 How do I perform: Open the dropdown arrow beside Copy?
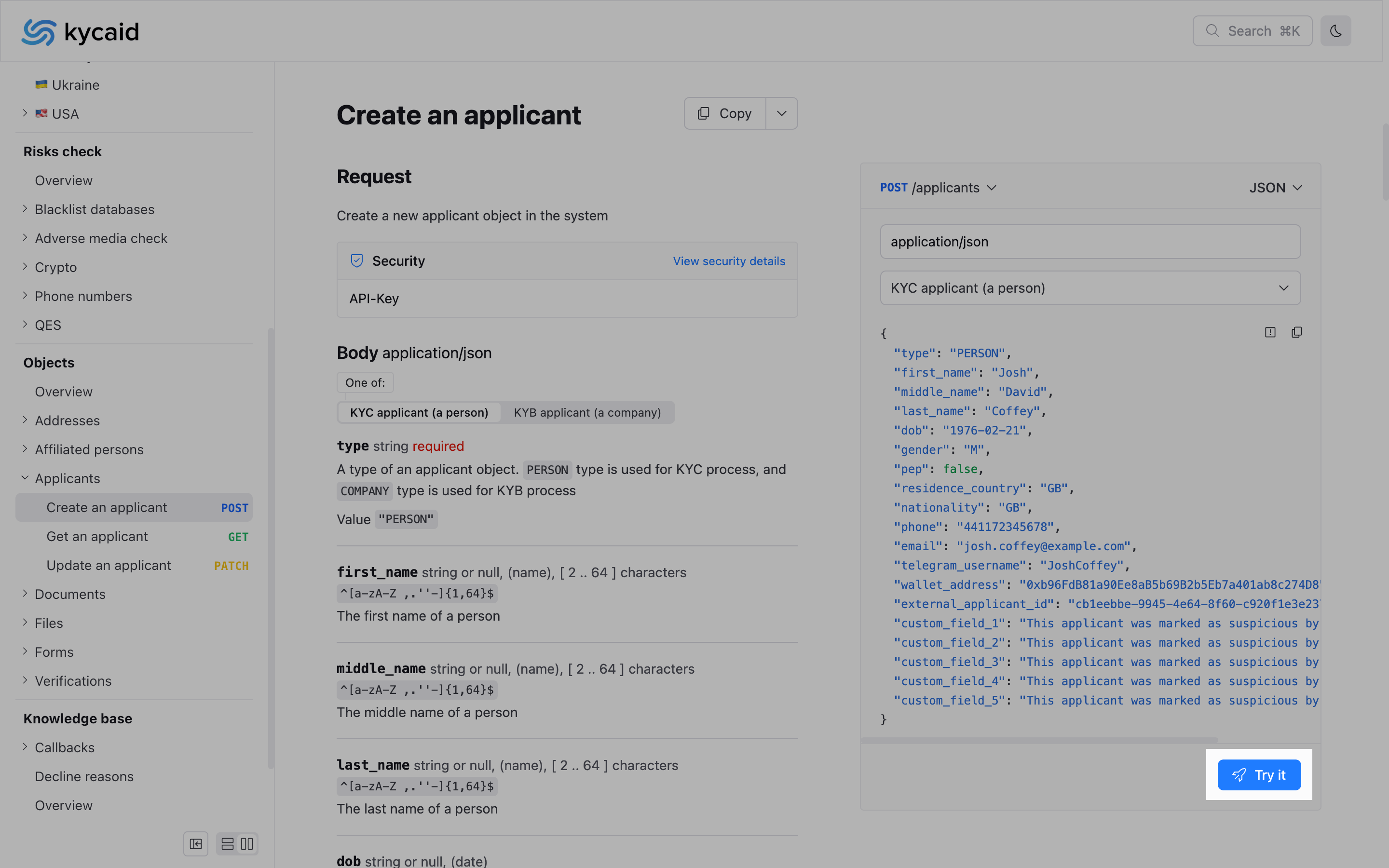781,114
